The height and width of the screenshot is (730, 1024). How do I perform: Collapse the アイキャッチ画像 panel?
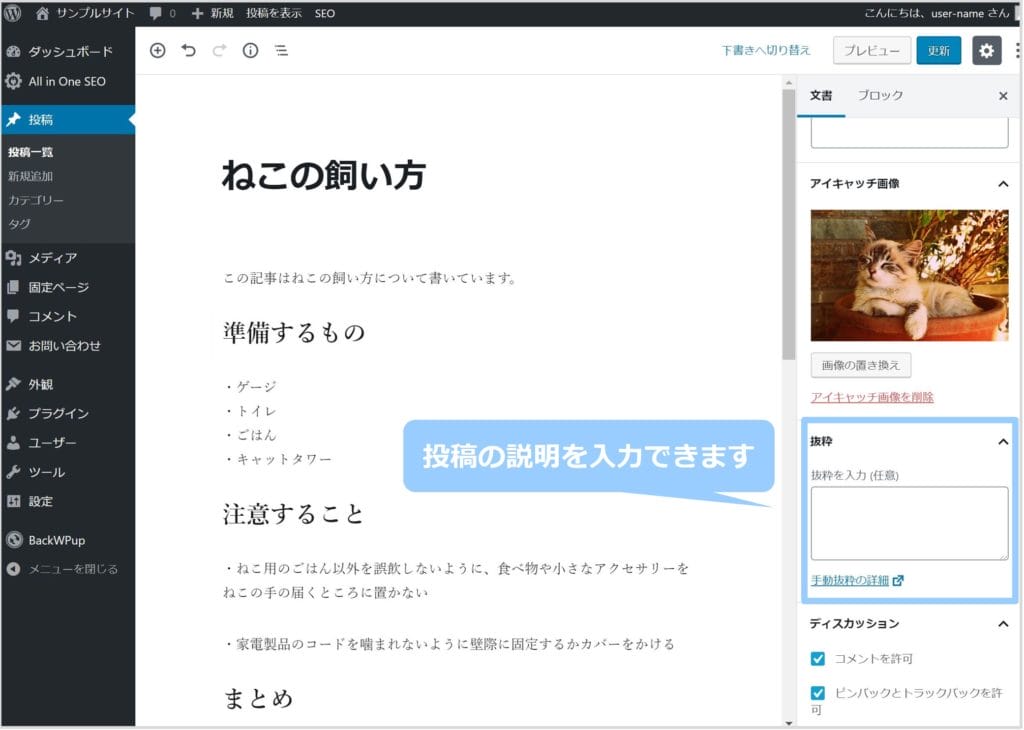1003,184
